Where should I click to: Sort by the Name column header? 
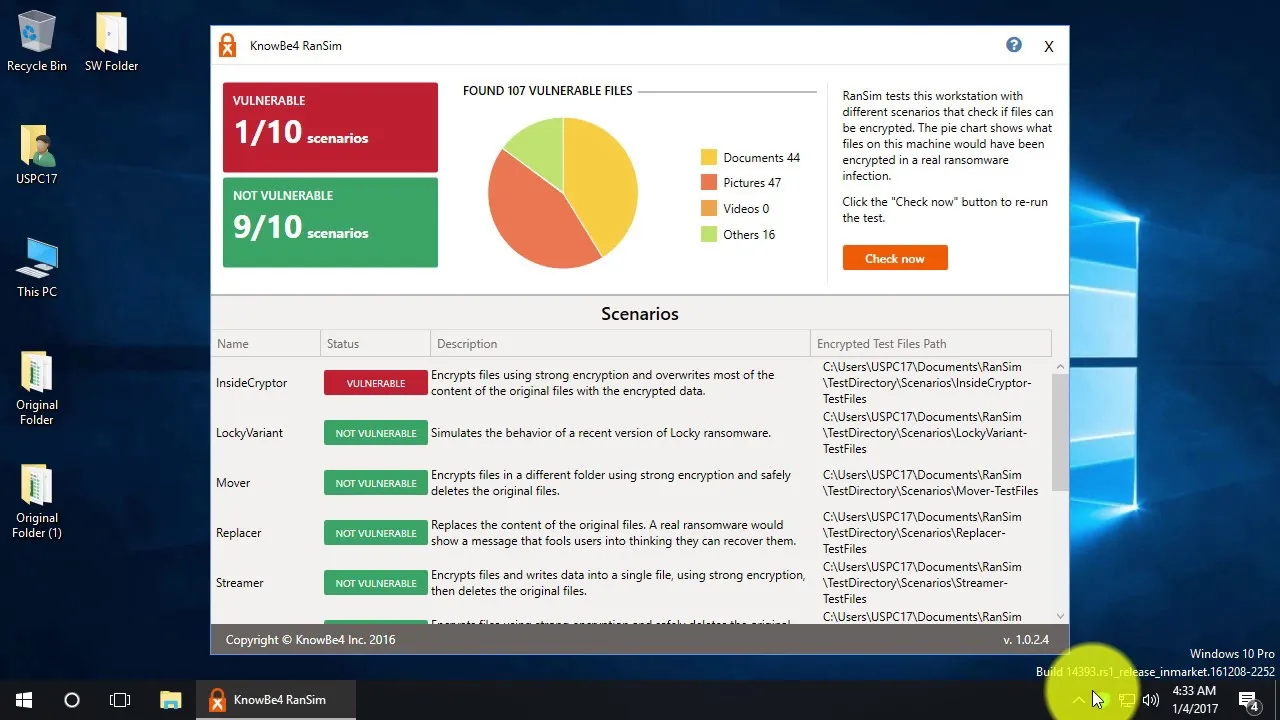tap(265, 343)
